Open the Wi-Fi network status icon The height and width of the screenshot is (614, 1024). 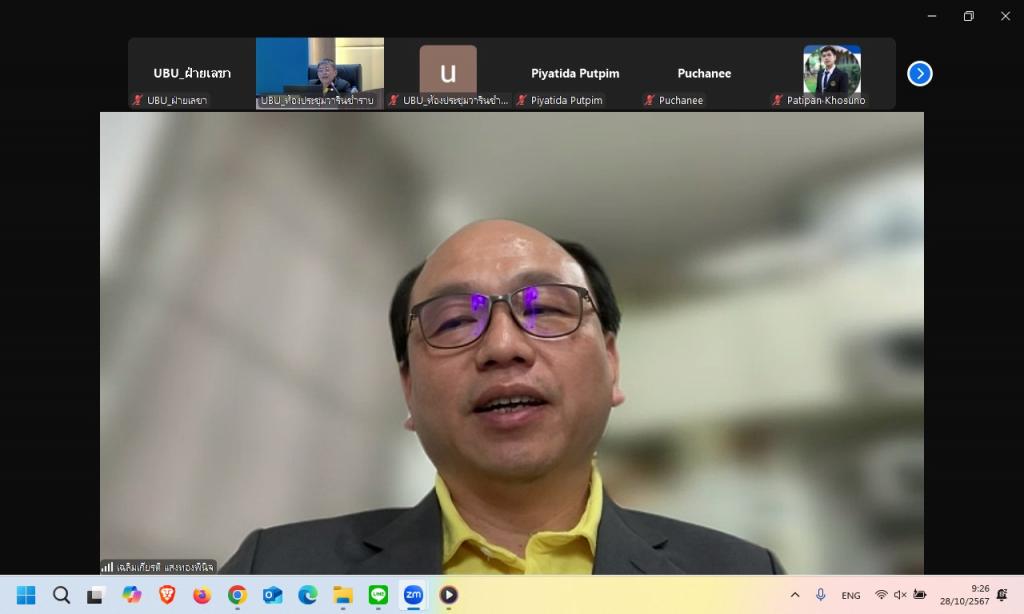coord(881,594)
